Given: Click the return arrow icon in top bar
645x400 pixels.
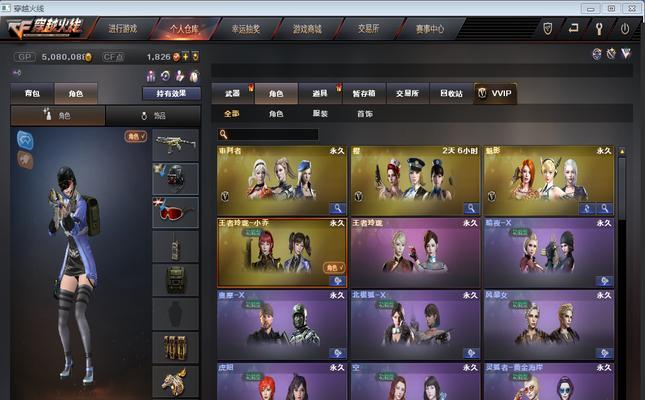Looking at the screenshot, I should pos(573,28).
